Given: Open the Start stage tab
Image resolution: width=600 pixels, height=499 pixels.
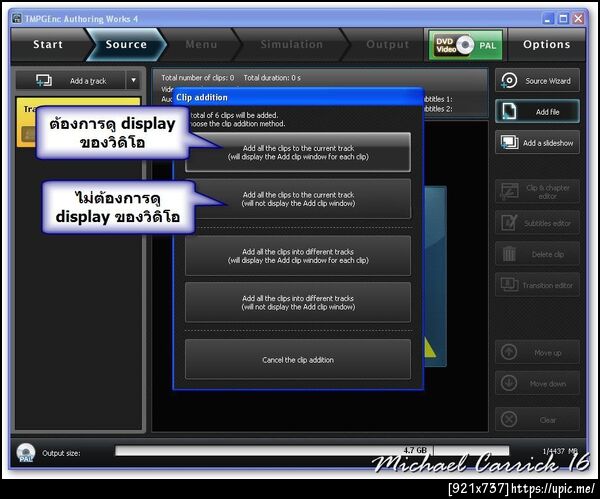Looking at the screenshot, I should pyautogui.click(x=48, y=44).
